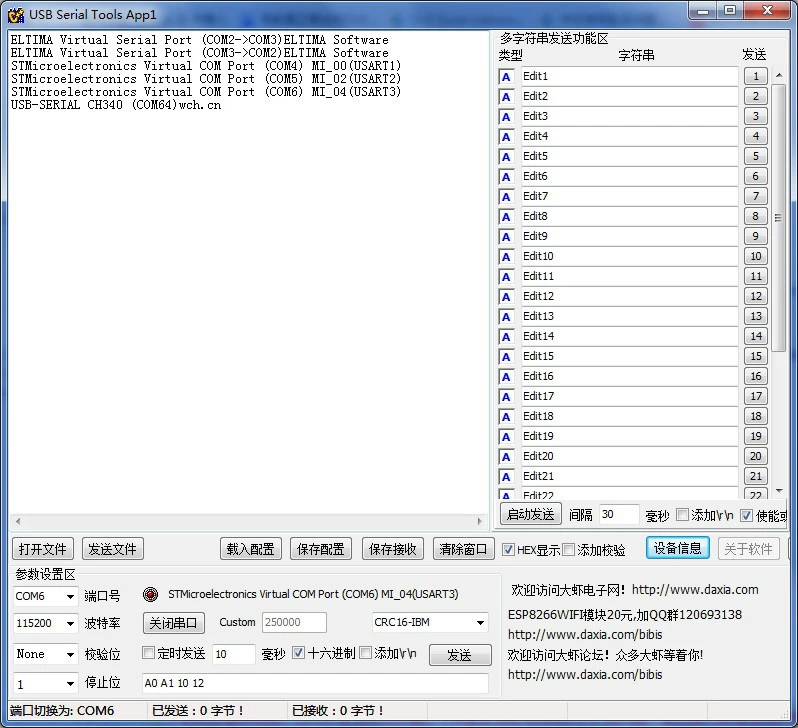Toggle the 'A' type icon for Edit19
798x728 pixels.
click(506, 437)
